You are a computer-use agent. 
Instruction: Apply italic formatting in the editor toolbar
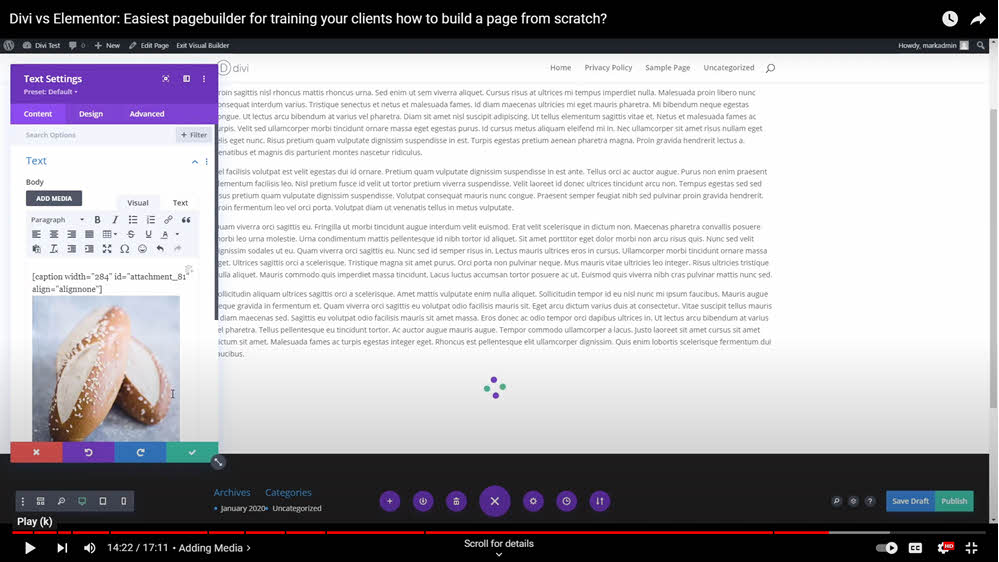115,220
